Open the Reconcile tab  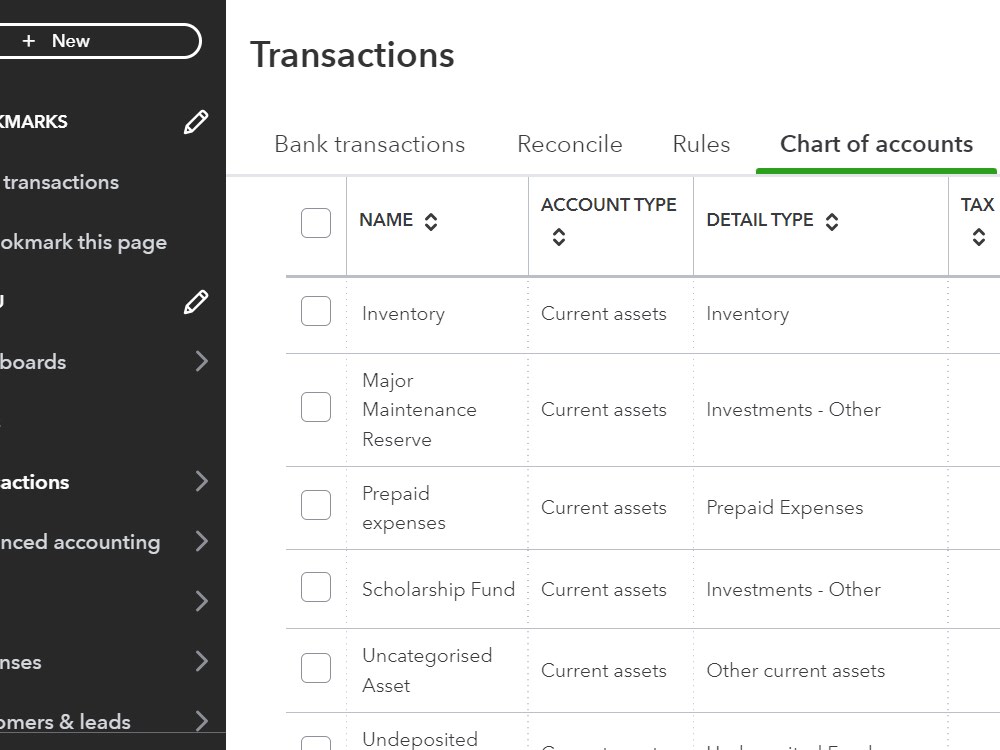[570, 144]
